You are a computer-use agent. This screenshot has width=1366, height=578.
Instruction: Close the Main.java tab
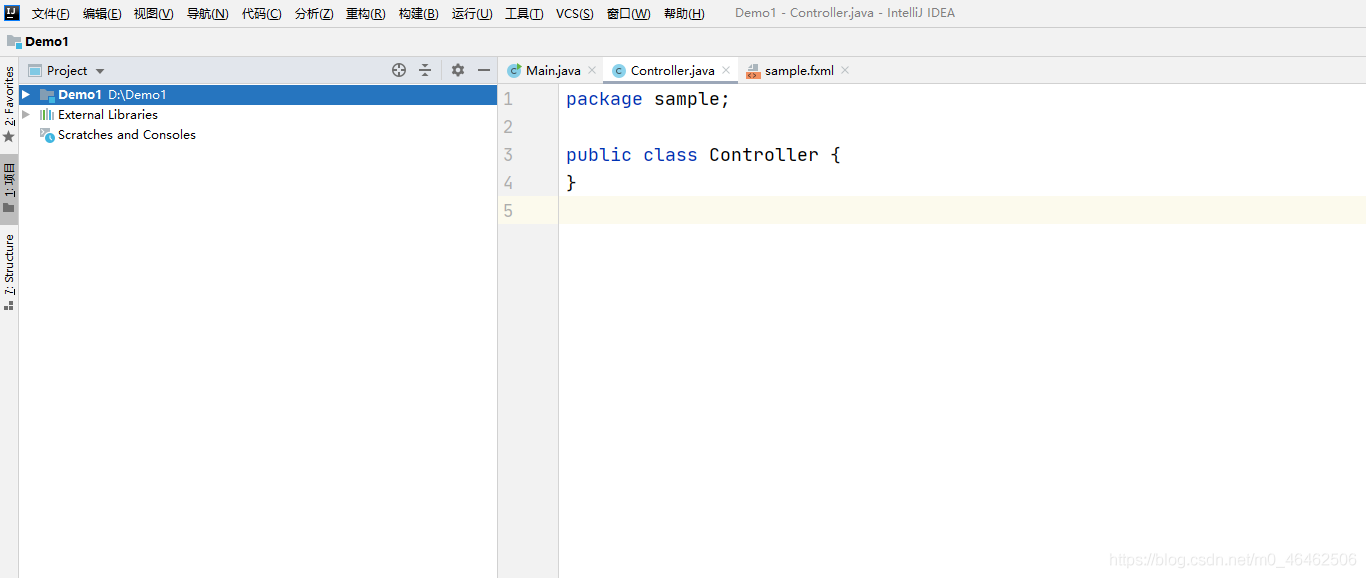coord(592,70)
